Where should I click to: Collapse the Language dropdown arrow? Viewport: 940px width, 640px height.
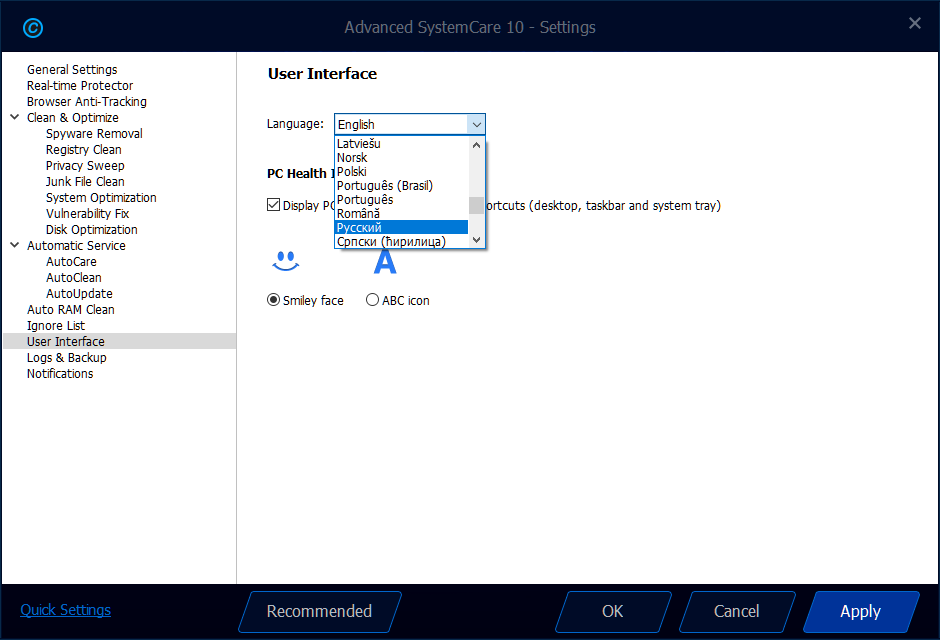pos(476,124)
